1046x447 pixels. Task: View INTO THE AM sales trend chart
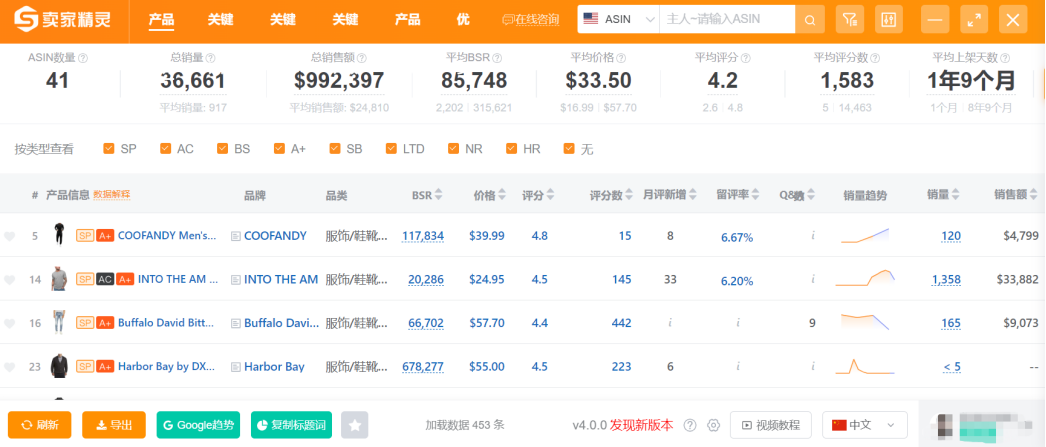[x=866, y=279]
